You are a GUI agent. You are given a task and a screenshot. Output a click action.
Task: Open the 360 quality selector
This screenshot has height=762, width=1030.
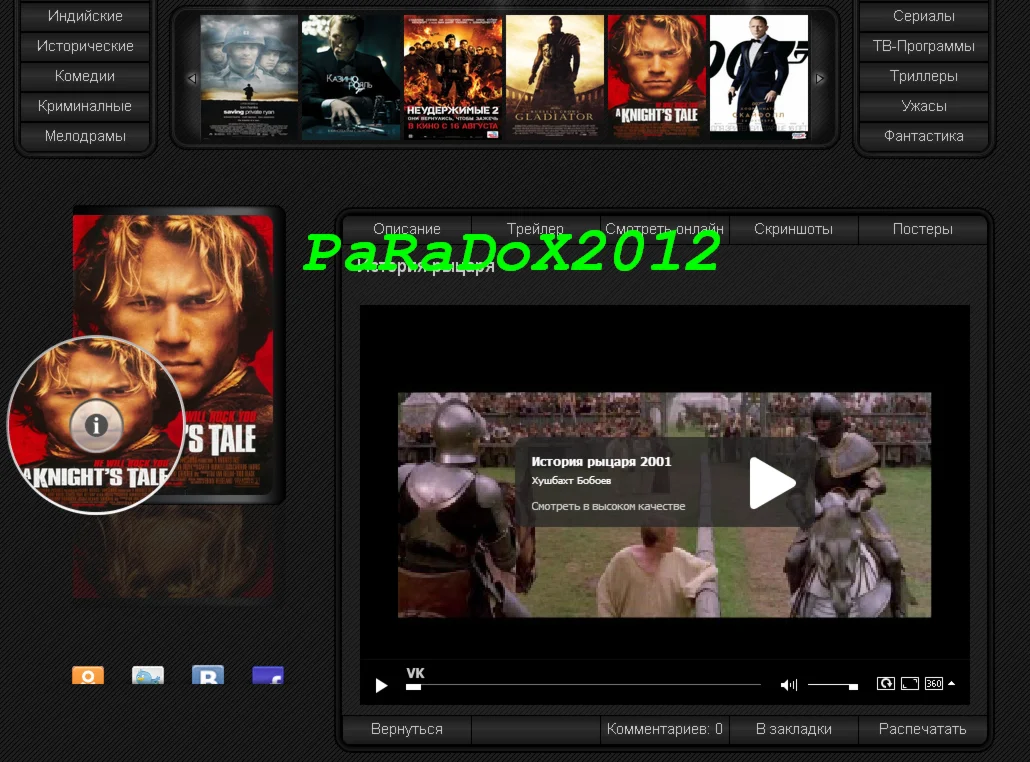tap(933, 684)
